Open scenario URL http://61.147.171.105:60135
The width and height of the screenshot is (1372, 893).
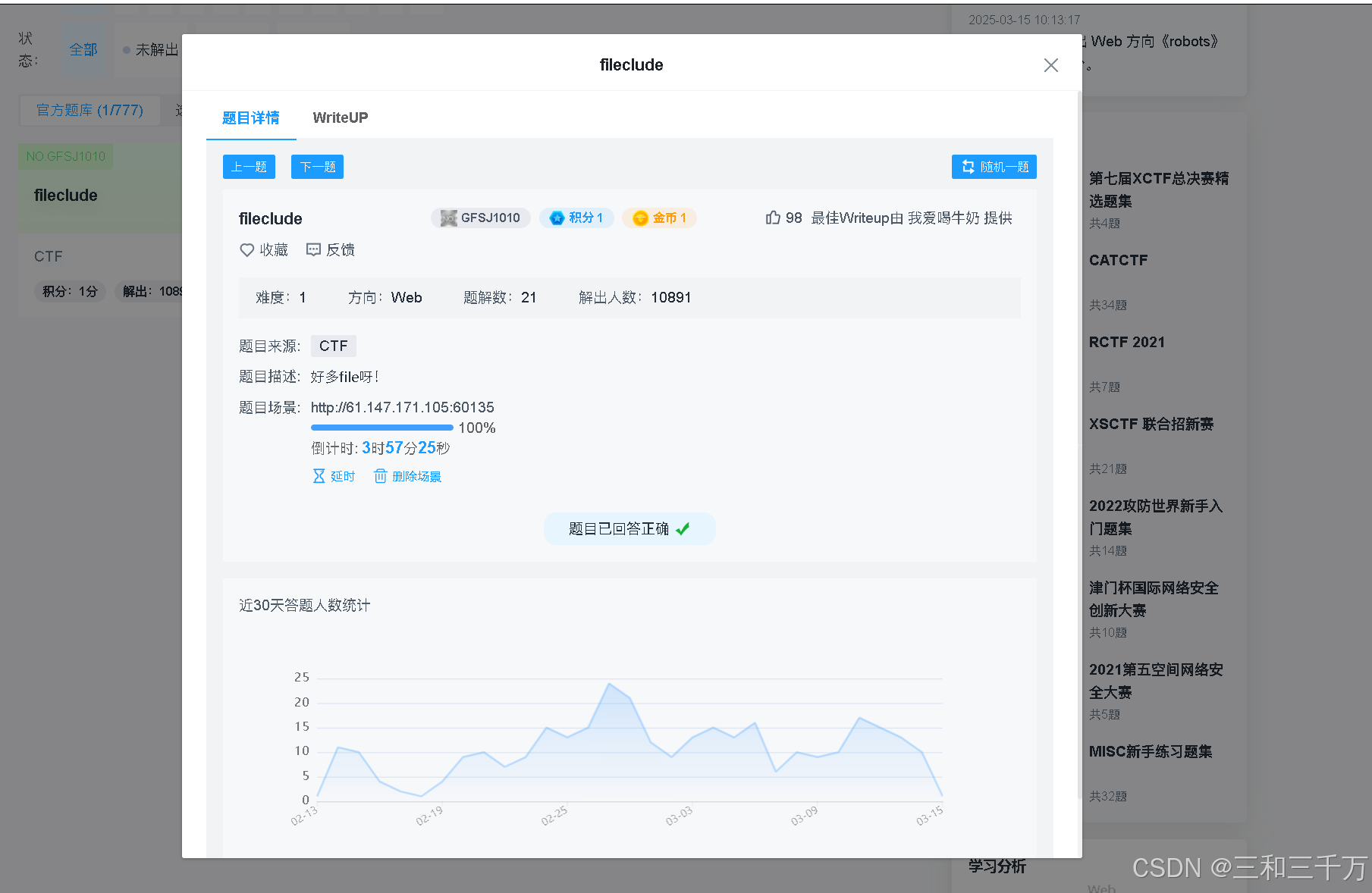(402, 407)
